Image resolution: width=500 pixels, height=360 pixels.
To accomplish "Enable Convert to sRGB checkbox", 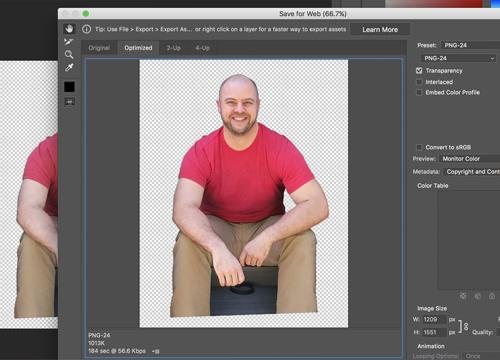I will (419, 147).
